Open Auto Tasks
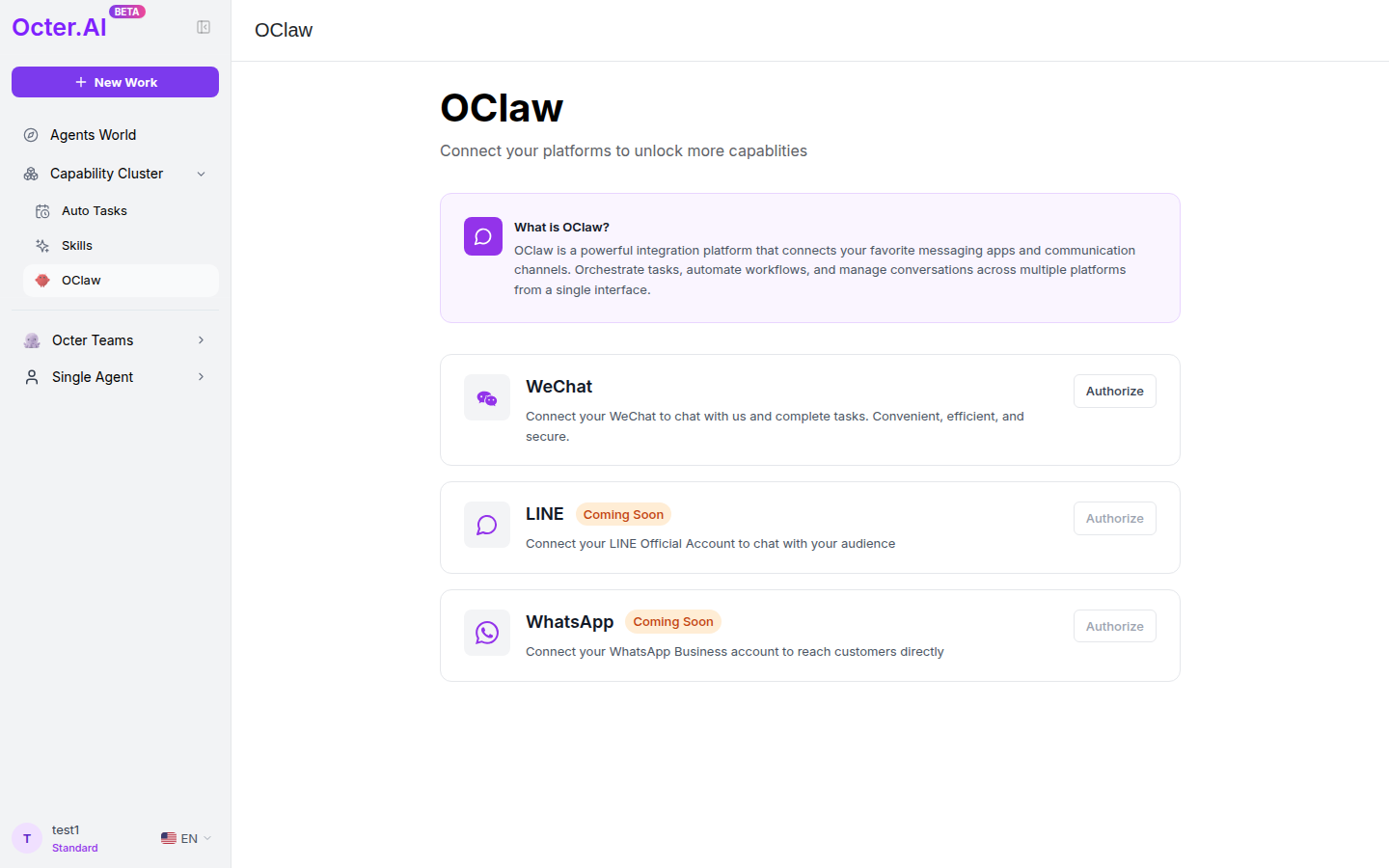Viewport: 1389px width, 868px height. 121,211
